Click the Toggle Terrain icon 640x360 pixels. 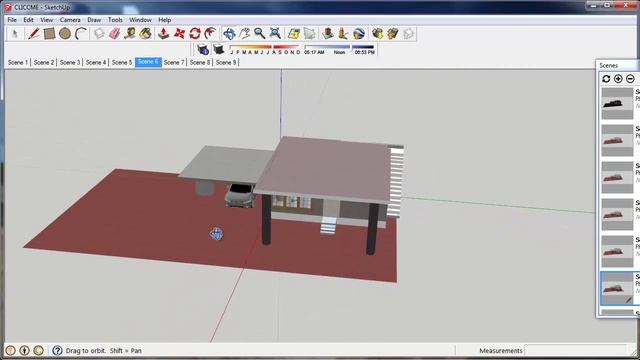[x=309, y=34]
